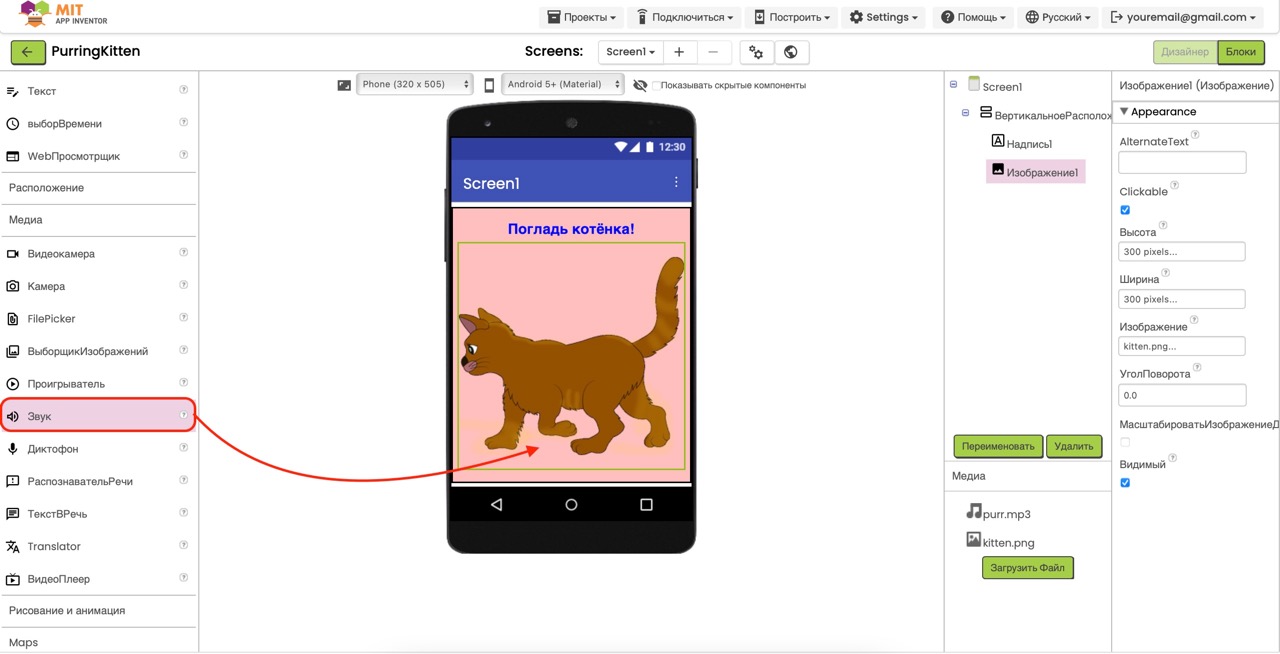Open Phone (320 x 505) size dropdown
The image size is (1280, 654).
414,85
